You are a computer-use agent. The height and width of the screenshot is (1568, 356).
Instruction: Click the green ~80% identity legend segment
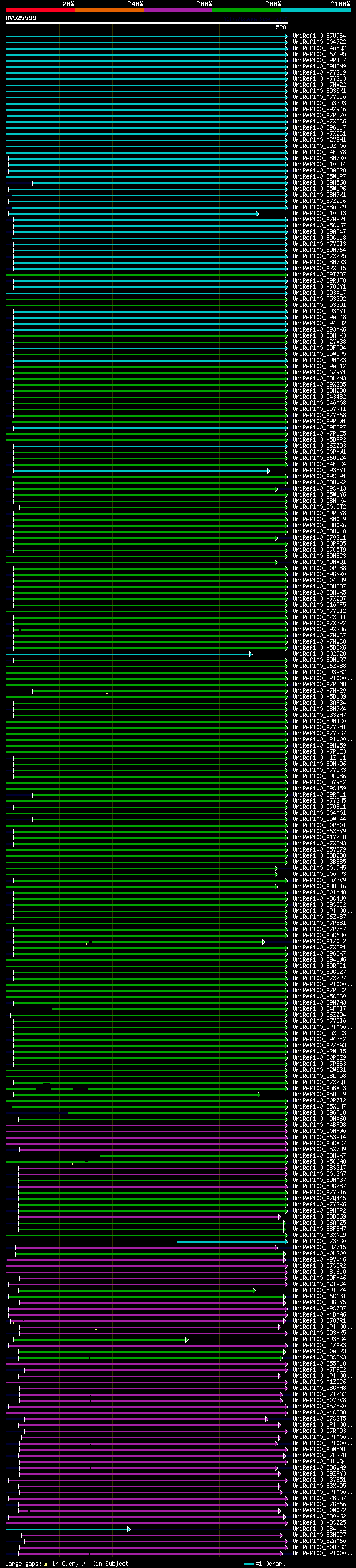[x=246, y=10]
